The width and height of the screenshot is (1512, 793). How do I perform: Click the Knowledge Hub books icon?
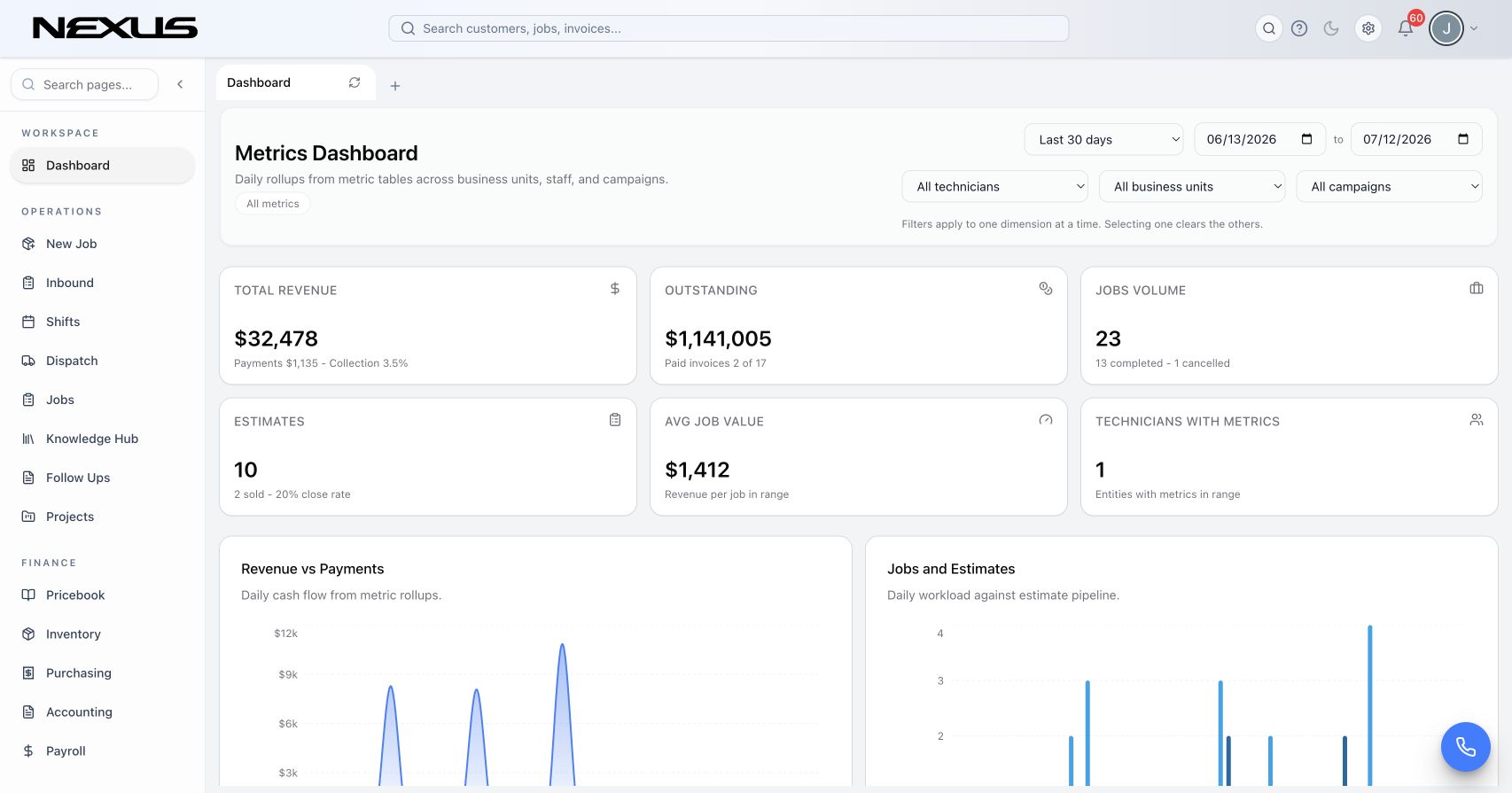[x=28, y=439]
